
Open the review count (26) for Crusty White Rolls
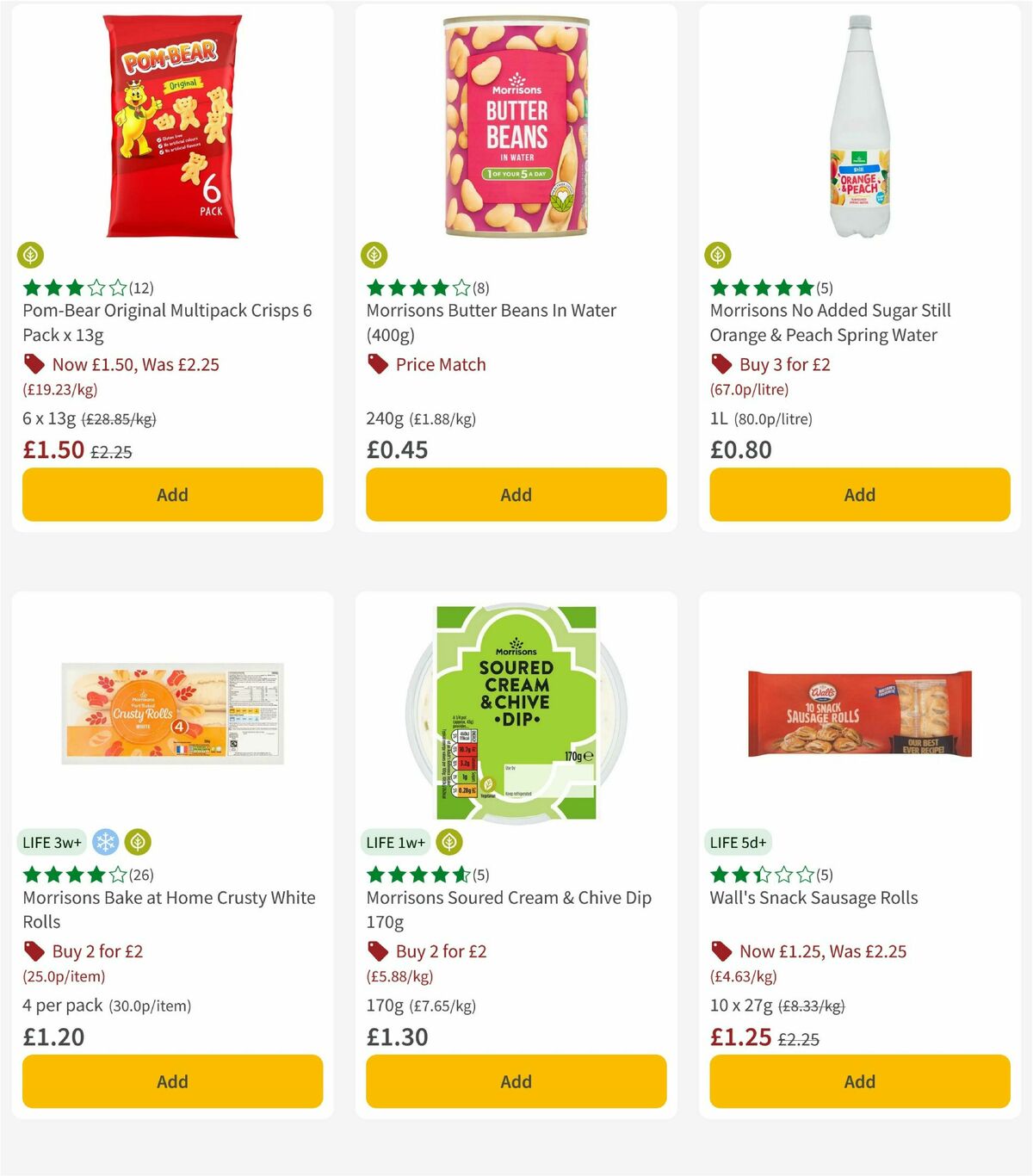(143, 874)
